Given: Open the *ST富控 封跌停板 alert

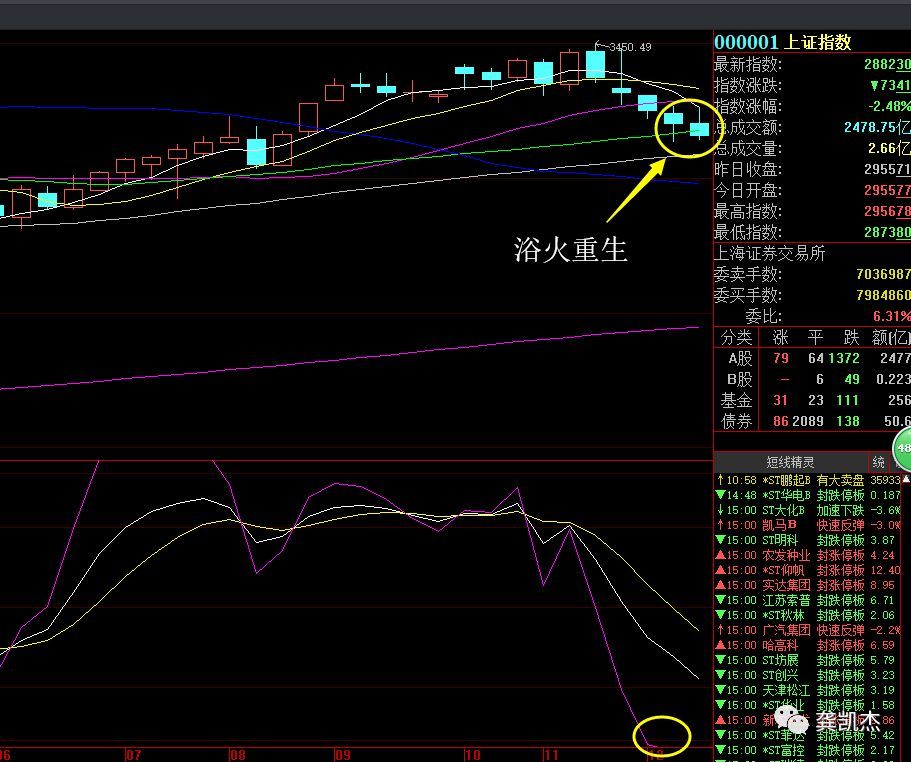Looking at the screenshot, I should [808, 750].
